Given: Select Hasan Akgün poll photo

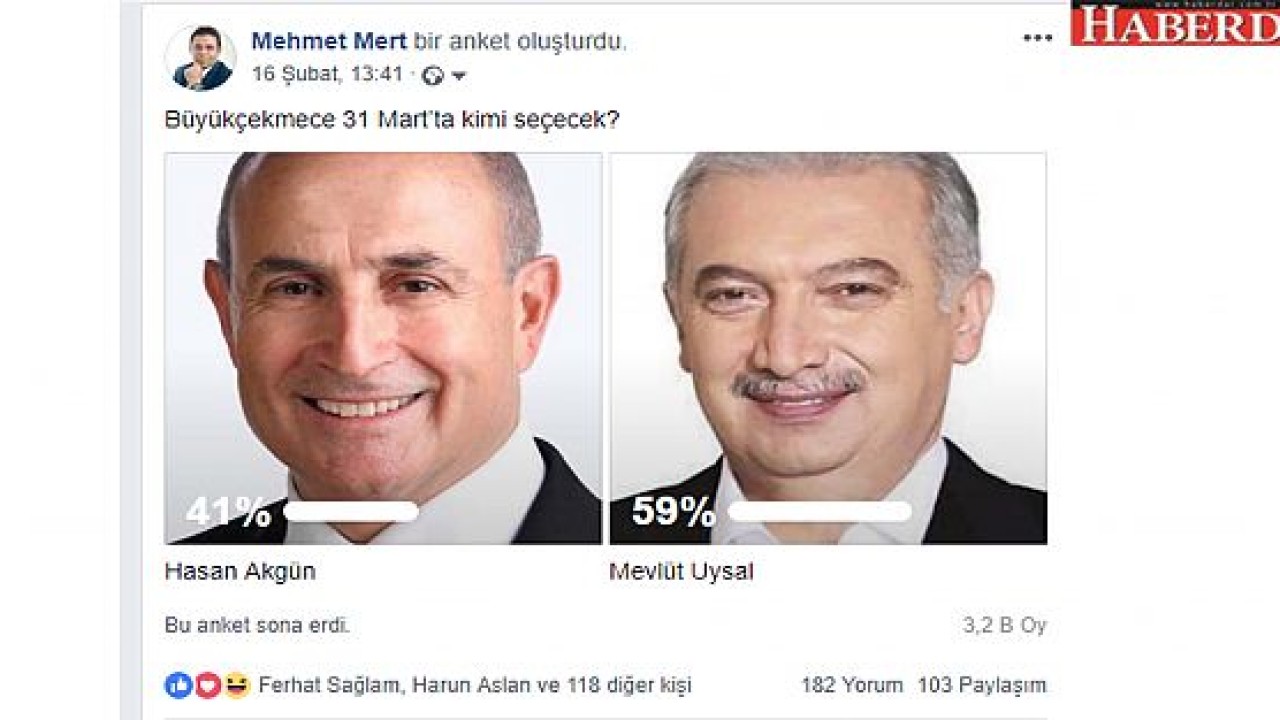Looking at the screenshot, I should [x=383, y=348].
